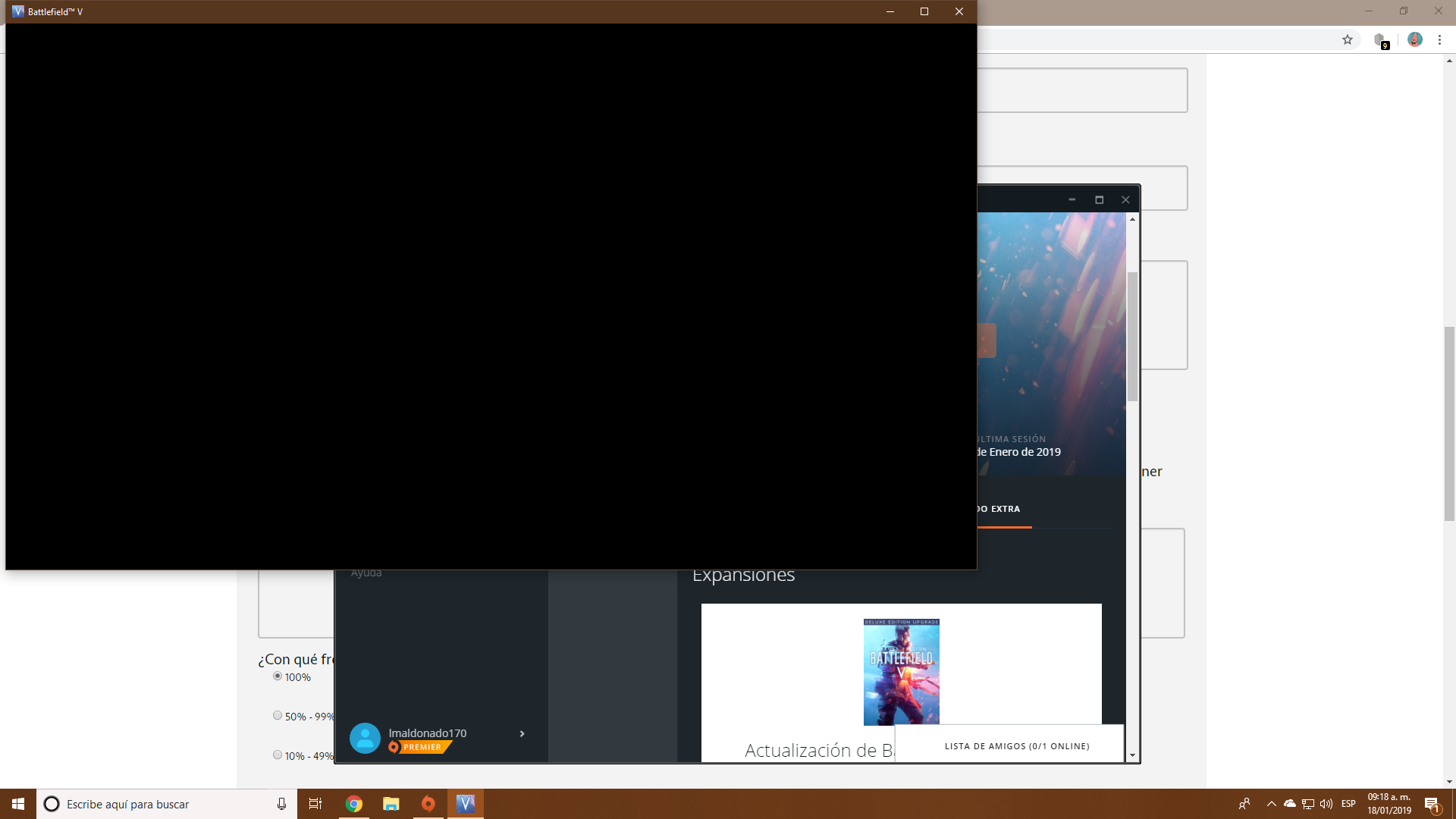Click the Cortana search circle icon
Screen dimensions: 1456x819
52,804
